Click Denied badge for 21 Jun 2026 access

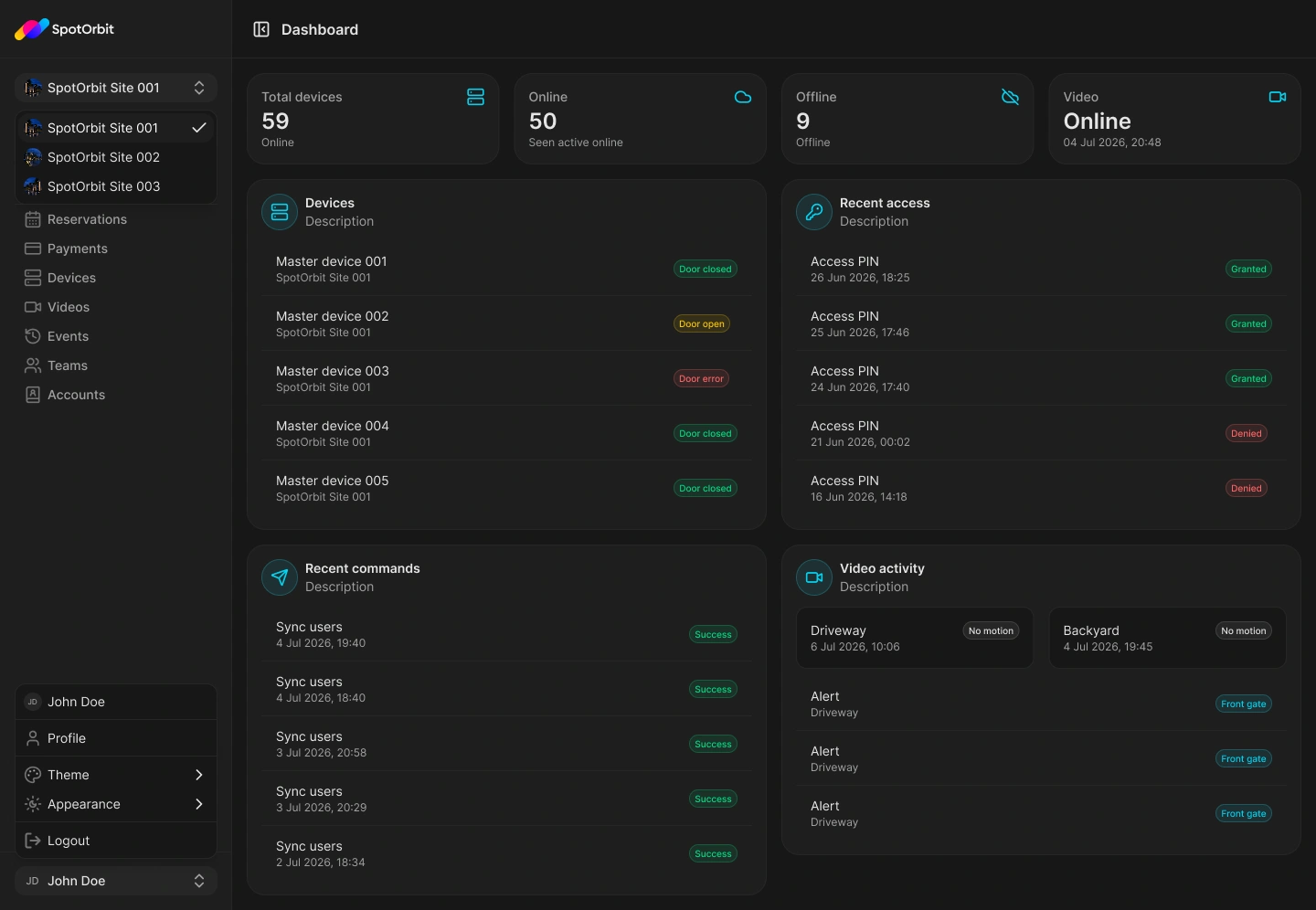(1247, 433)
